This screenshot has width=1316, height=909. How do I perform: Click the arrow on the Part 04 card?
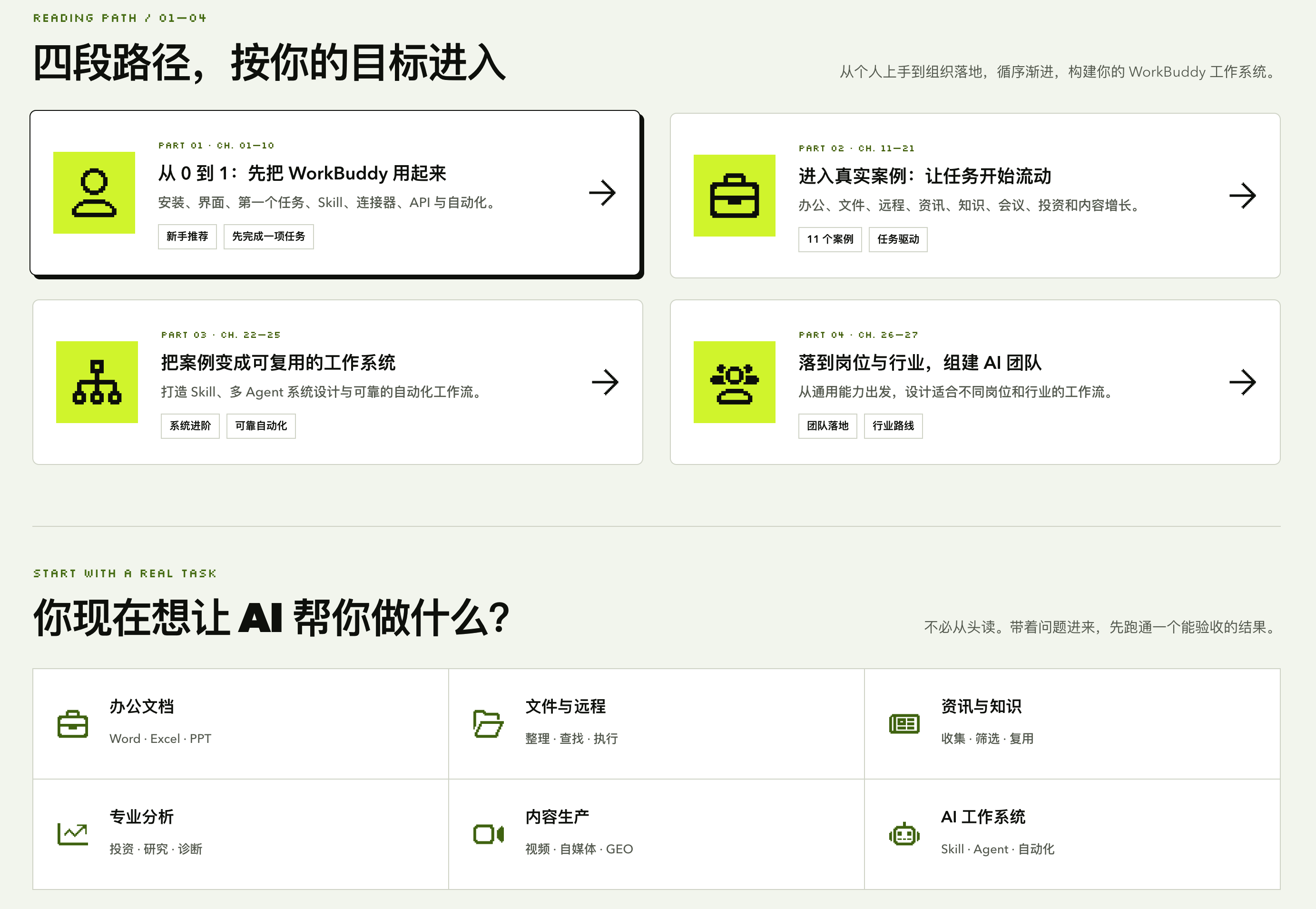click(x=1243, y=382)
